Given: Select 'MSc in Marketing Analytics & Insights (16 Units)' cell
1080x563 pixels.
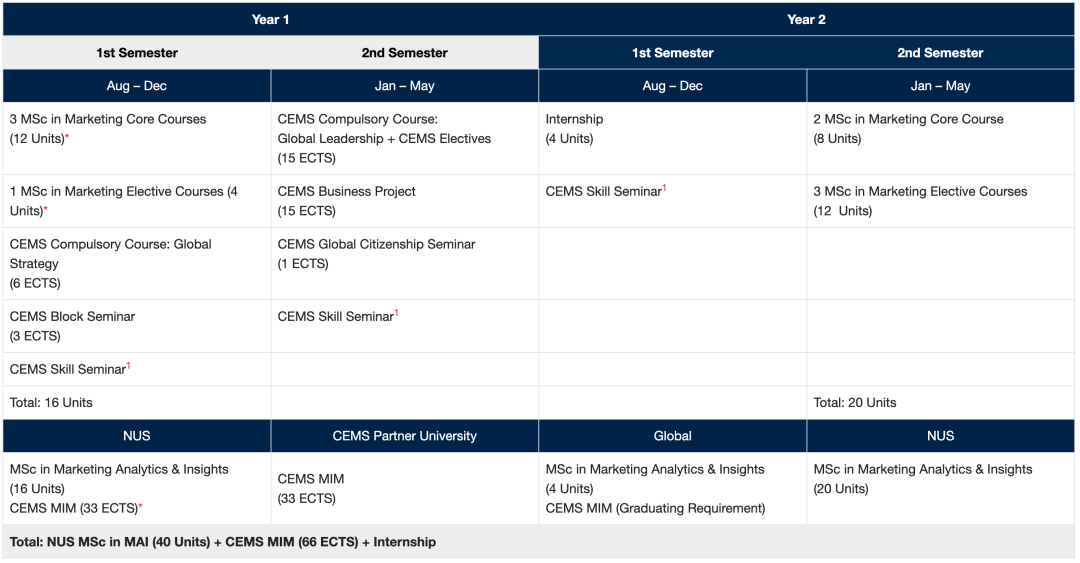Looking at the screenshot, I should pyautogui.click(x=137, y=489).
